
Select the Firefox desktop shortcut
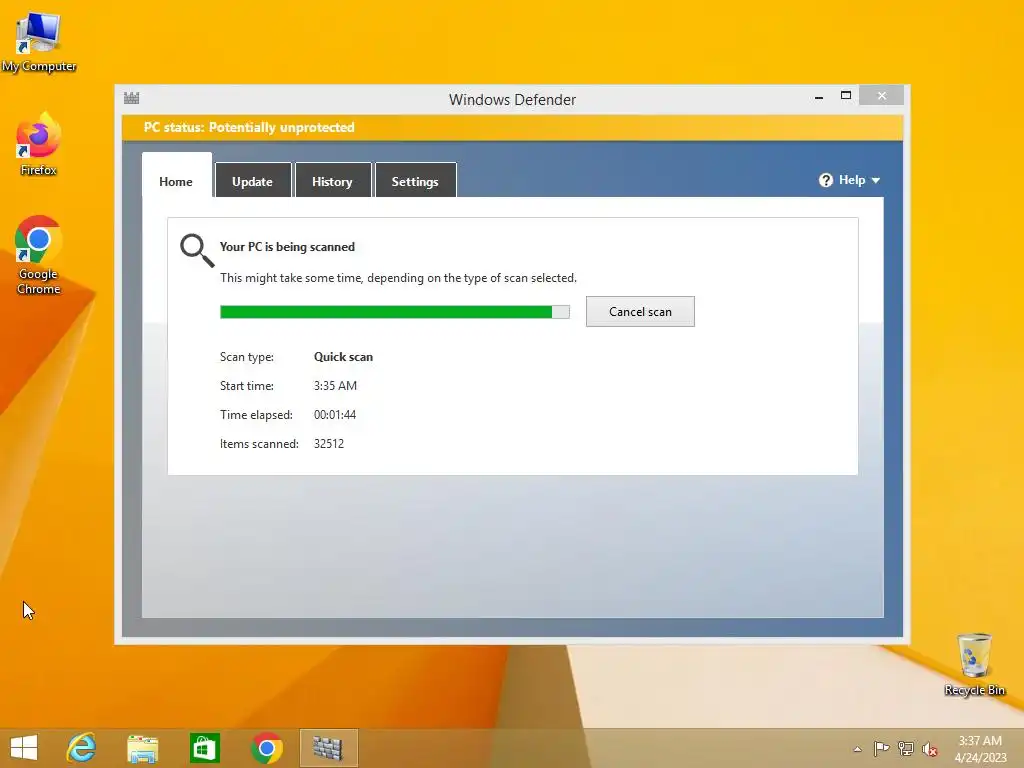[39, 144]
